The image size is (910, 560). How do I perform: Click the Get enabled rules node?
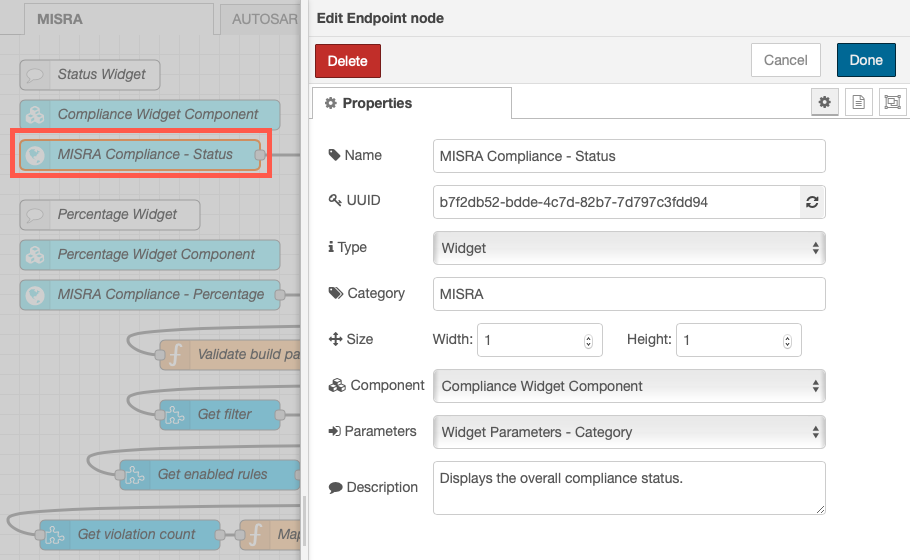click(210, 475)
